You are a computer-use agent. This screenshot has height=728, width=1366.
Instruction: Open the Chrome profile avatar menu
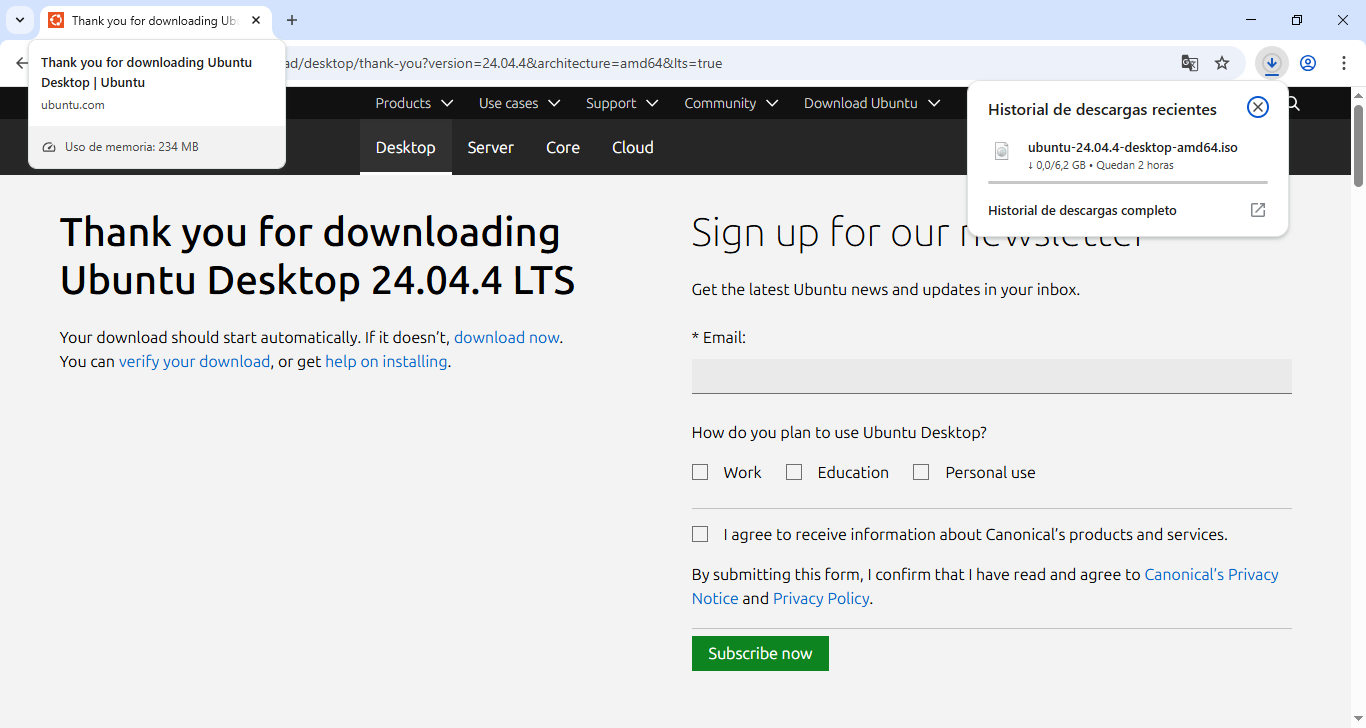1308,63
